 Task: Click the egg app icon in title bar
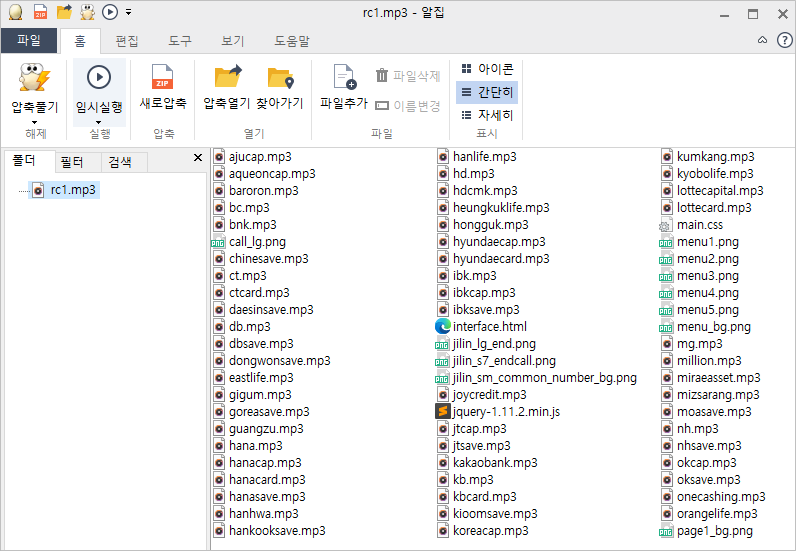16,12
